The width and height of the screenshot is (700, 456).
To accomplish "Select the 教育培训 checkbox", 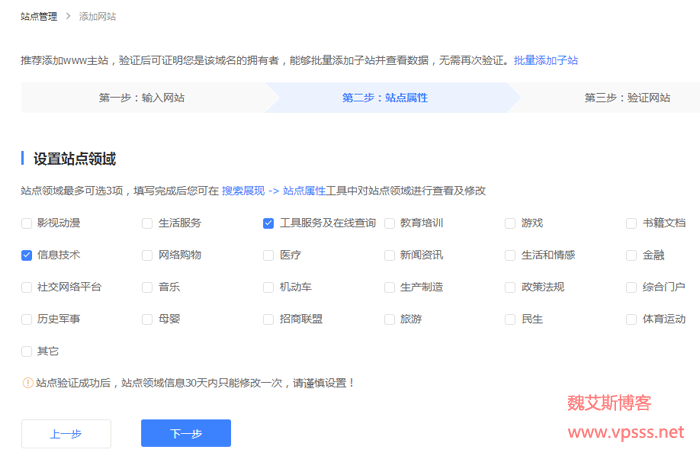I will pyautogui.click(x=389, y=223).
